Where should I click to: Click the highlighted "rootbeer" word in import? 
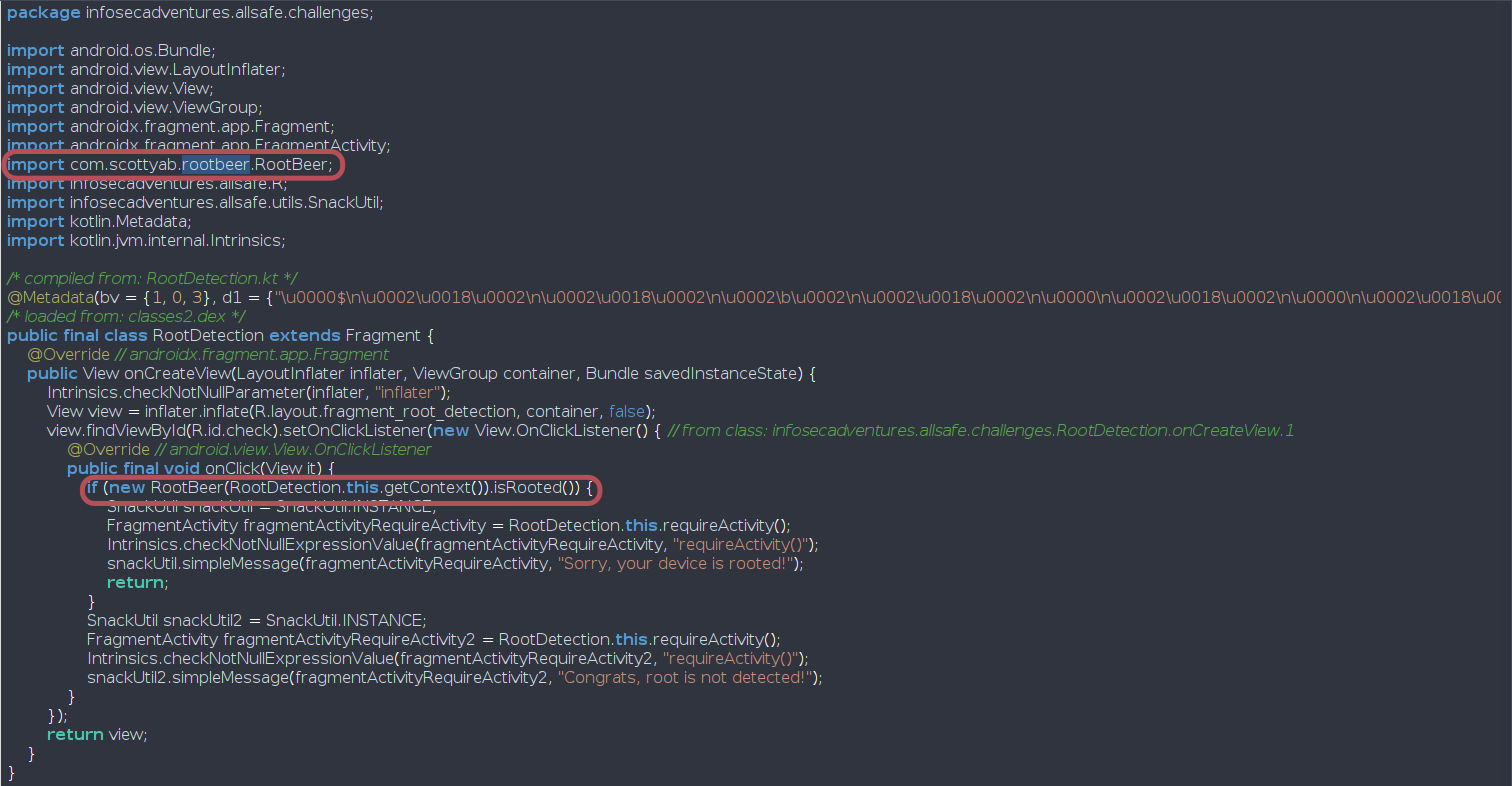click(215, 164)
